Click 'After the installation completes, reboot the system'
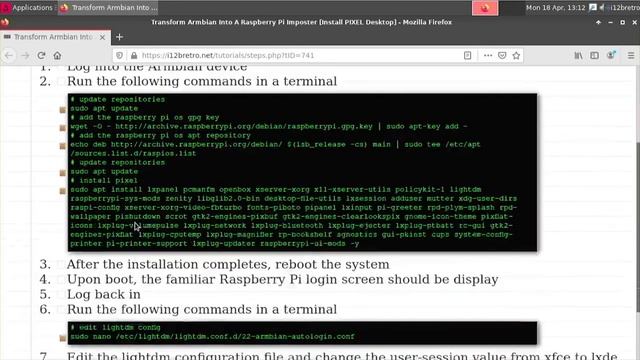 (x=228, y=264)
